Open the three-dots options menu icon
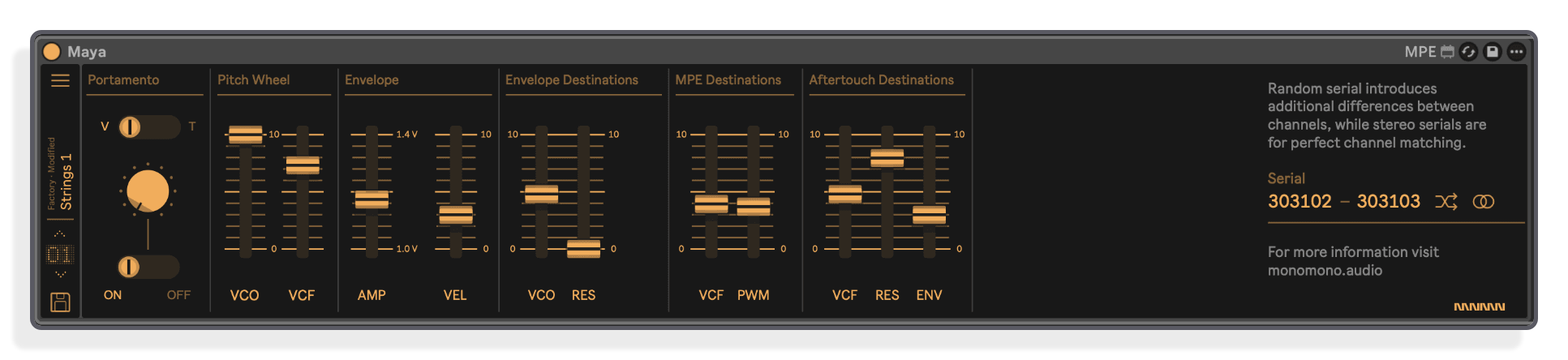The width and height of the screenshot is (1568, 360). click(1516, 52)
